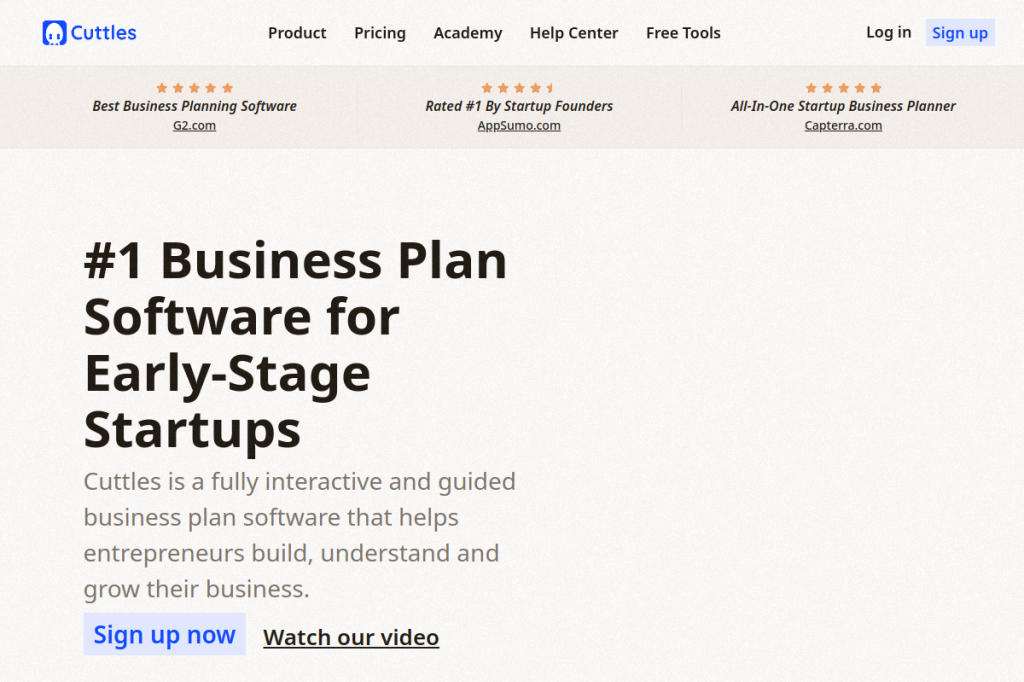This screenshot has width=1024, height=682.
Task: Go to the Pricing page
Action: (380, 33)
